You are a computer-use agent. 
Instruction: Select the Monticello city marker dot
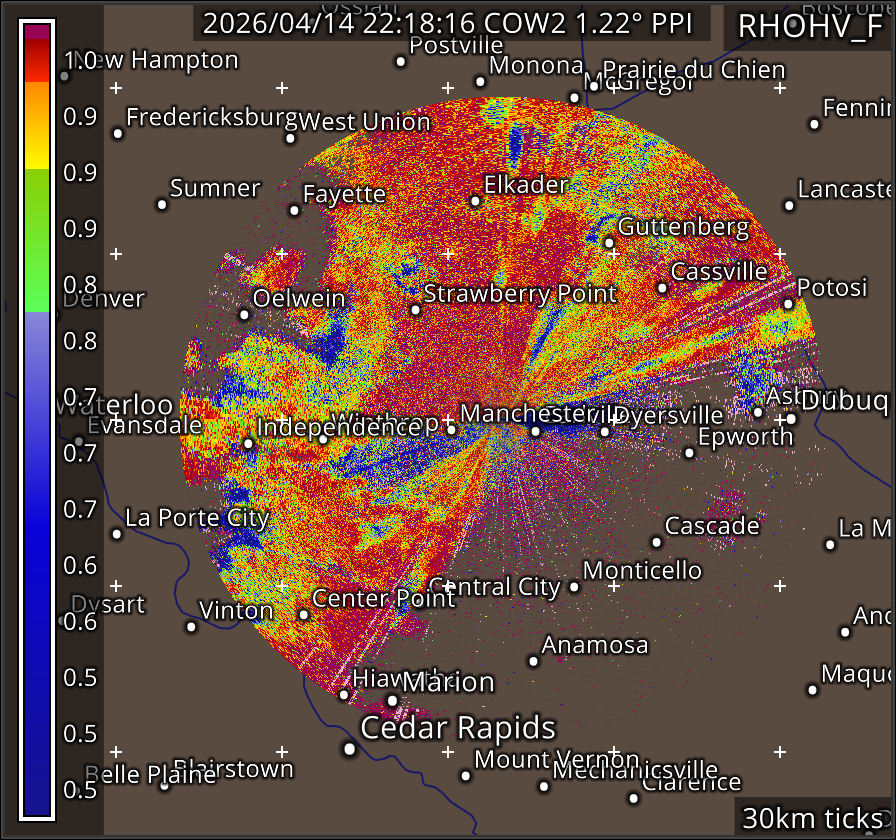(574, 587)
